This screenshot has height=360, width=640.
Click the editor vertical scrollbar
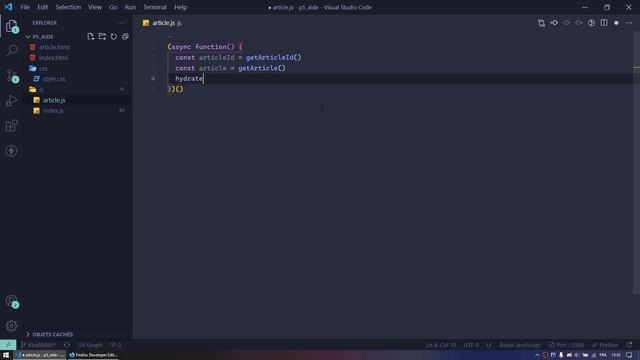click(x=636, y=163)
